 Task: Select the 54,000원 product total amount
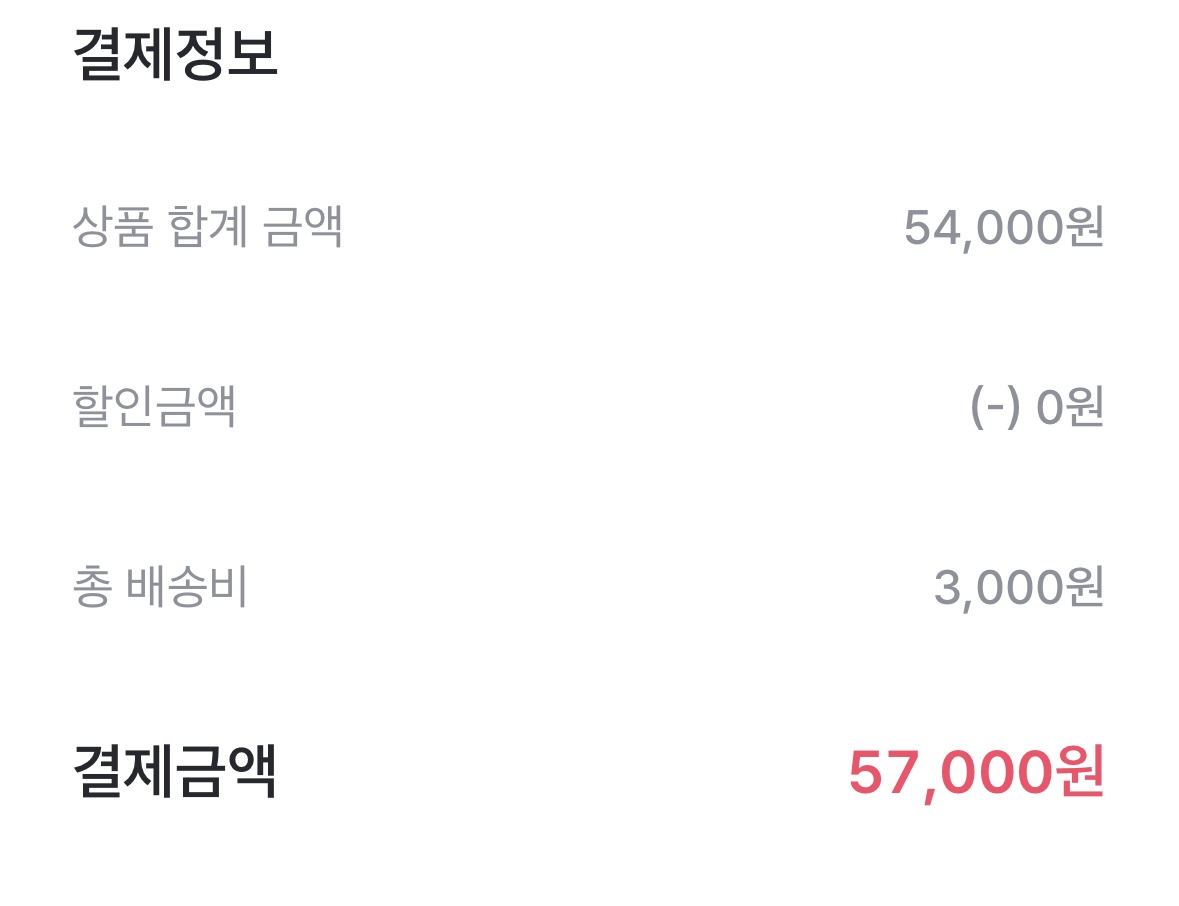coord(1003,228)
